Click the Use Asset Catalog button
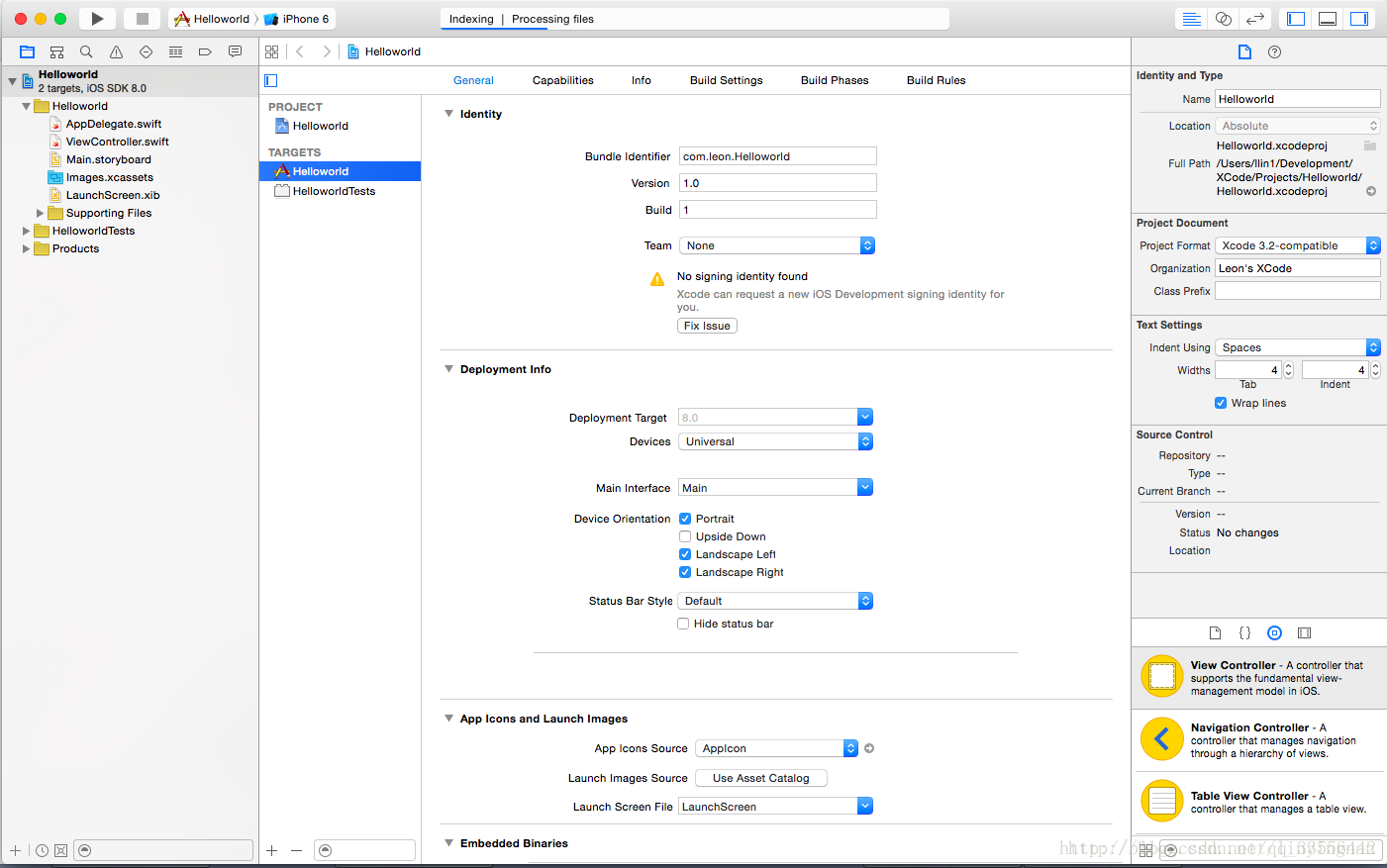The width and height of the screenshot is (1387, 868). click(760, 778)
